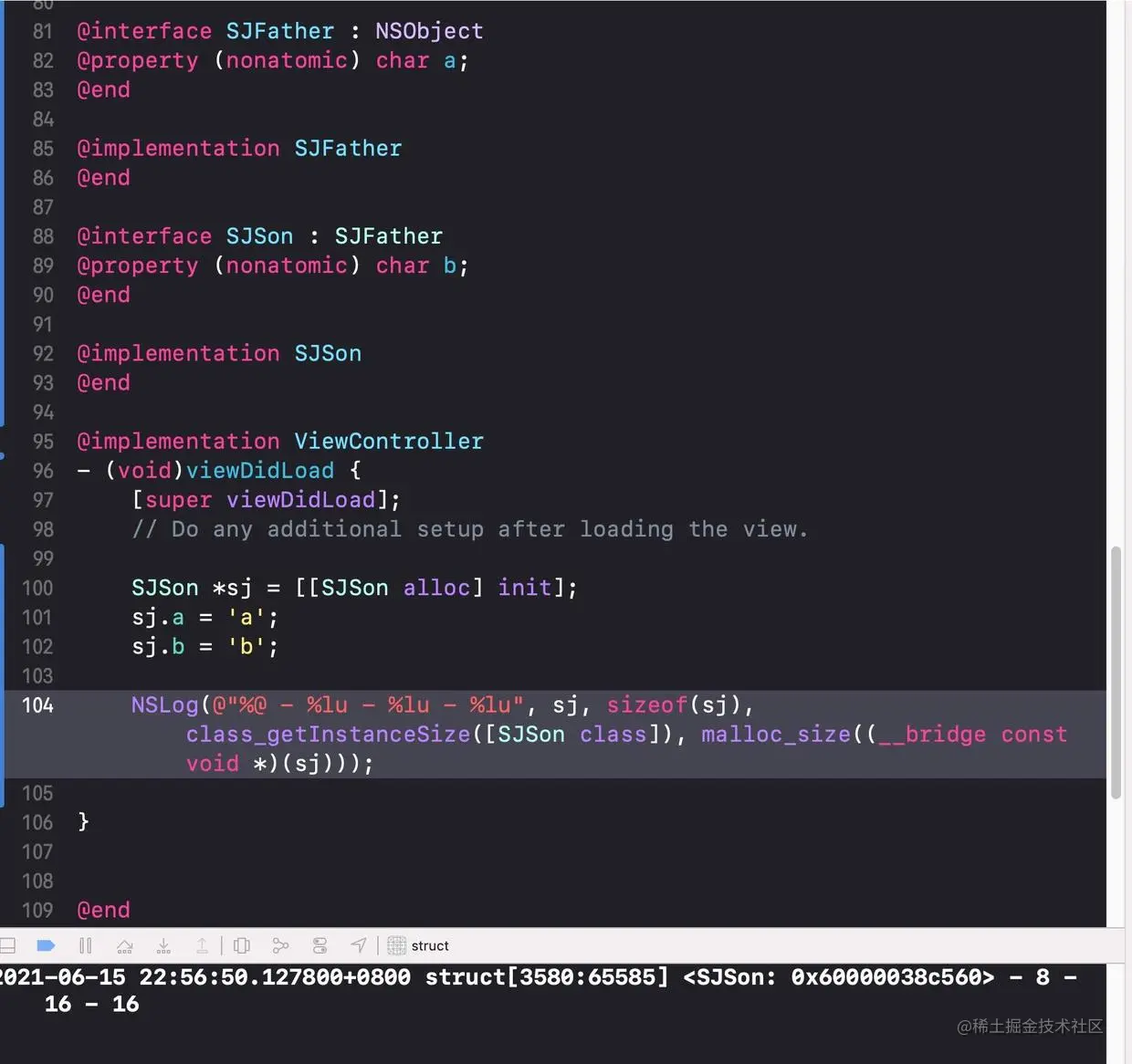The image size is (1132, 1064).
Task: Click the 16 - 16 console output line
Action: pos(91,1005)
